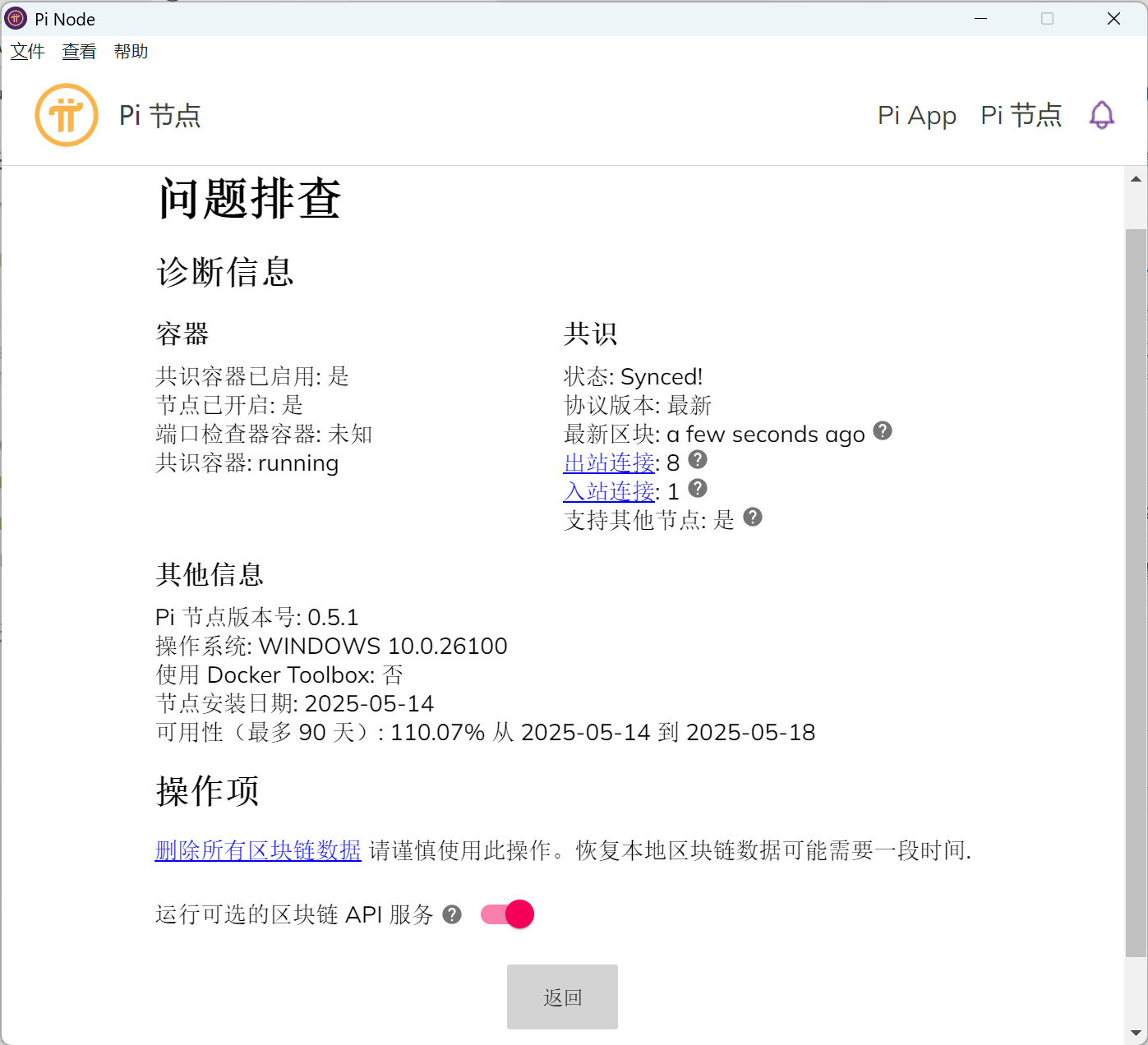
Task: Click the help icon beside 出站连接
Action: 698,459
